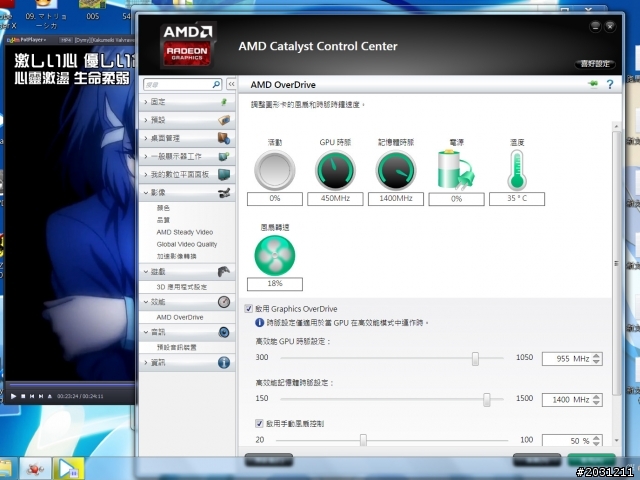Click the 電源 battery power icon
The height and width of the screenshot is (480, 640).
tap(456, 169)
